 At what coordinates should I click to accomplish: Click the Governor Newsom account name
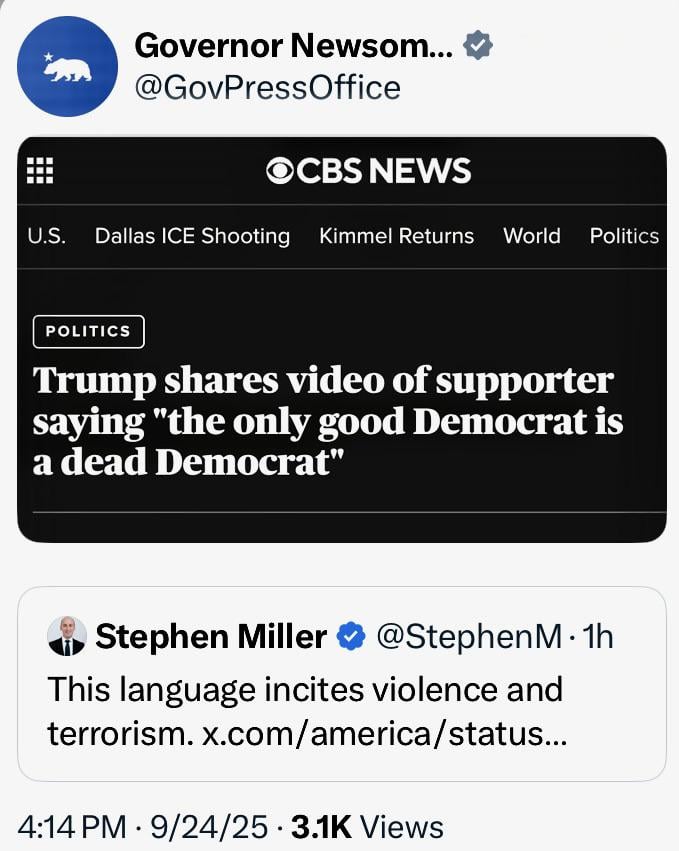pyautogui.click(x=294, y=45)
